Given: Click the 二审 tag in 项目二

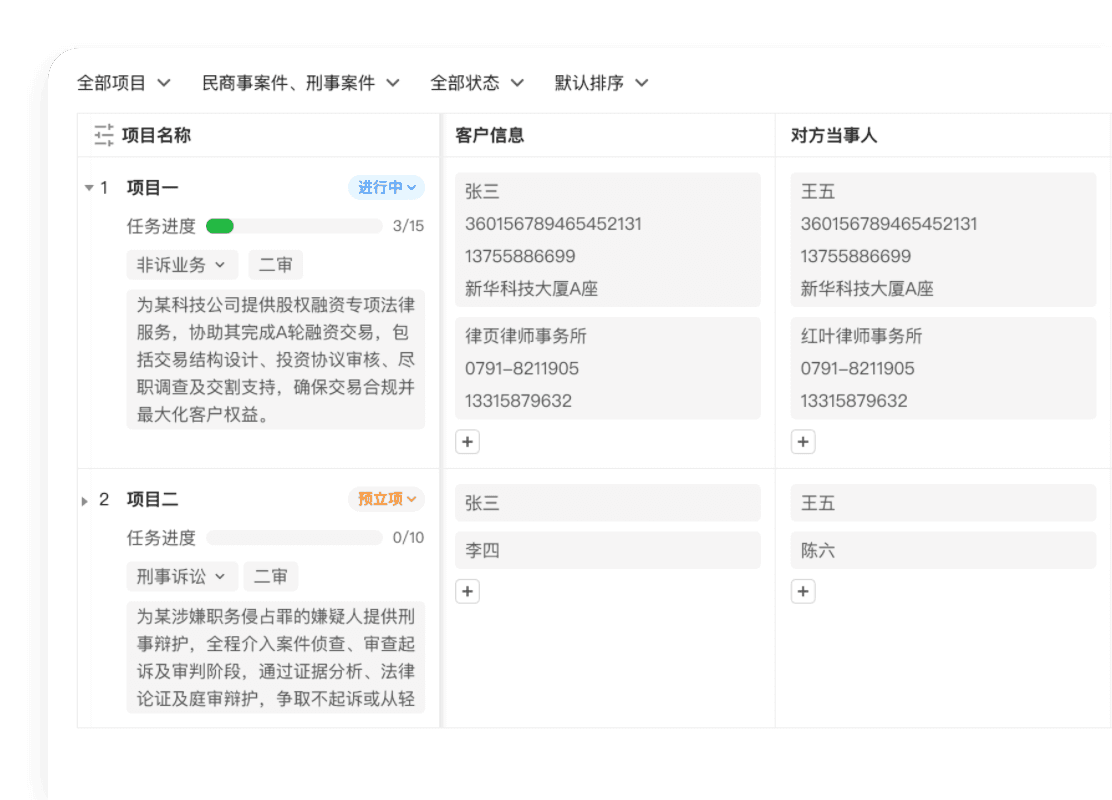Looking at the screenshot, I should [270, 577].
